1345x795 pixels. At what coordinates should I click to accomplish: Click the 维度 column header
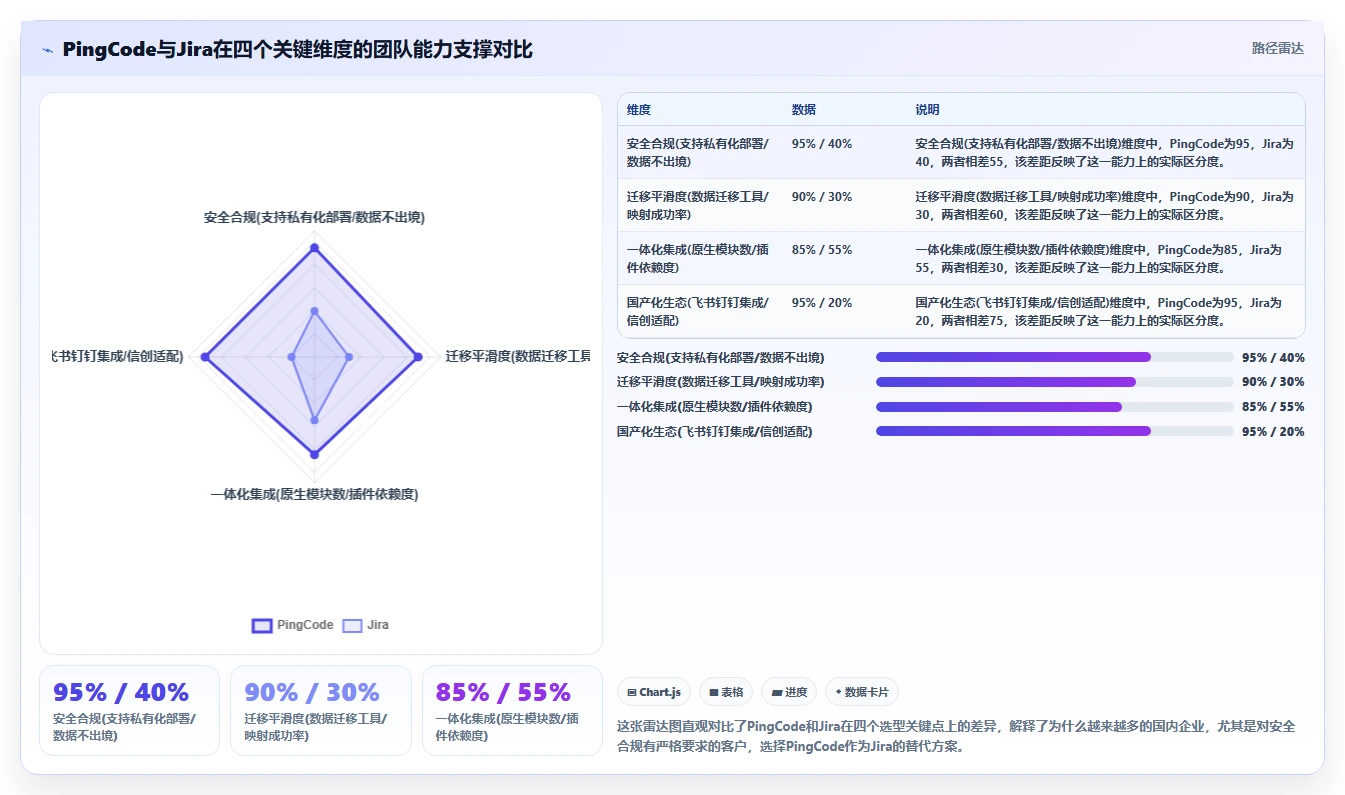point(639,110)
